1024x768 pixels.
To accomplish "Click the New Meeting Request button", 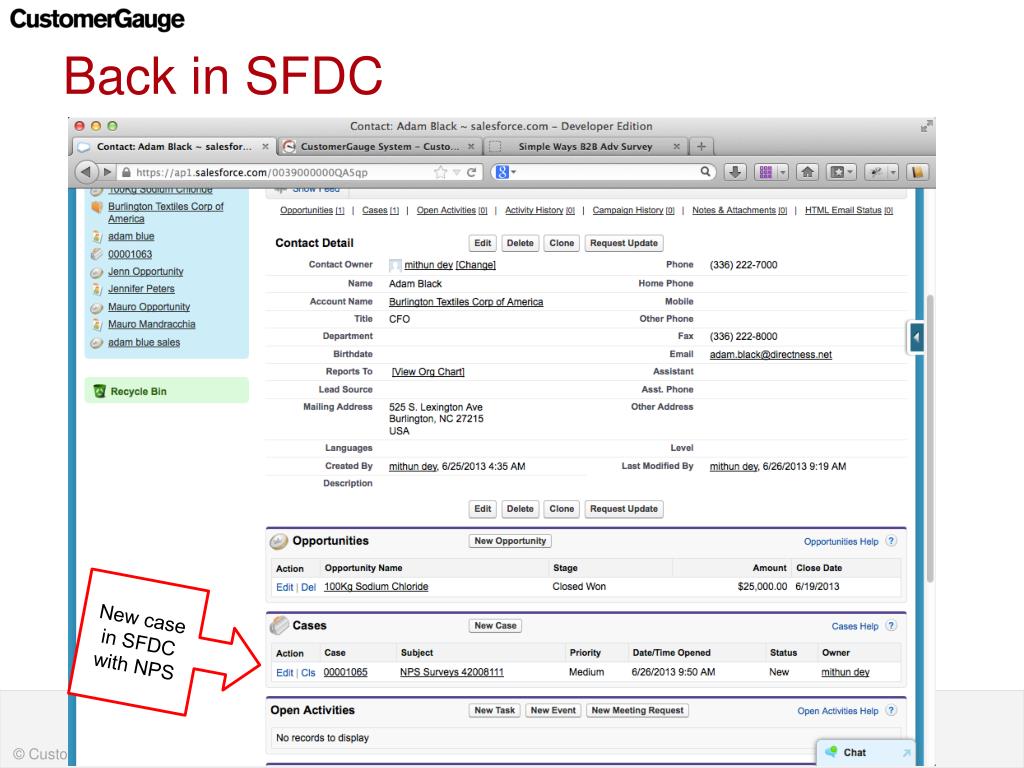I will (637, 710).
